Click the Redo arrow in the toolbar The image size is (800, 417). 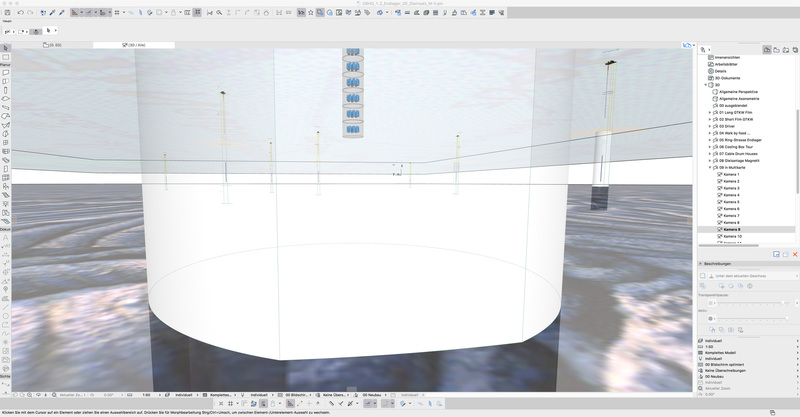coord(32,13)
